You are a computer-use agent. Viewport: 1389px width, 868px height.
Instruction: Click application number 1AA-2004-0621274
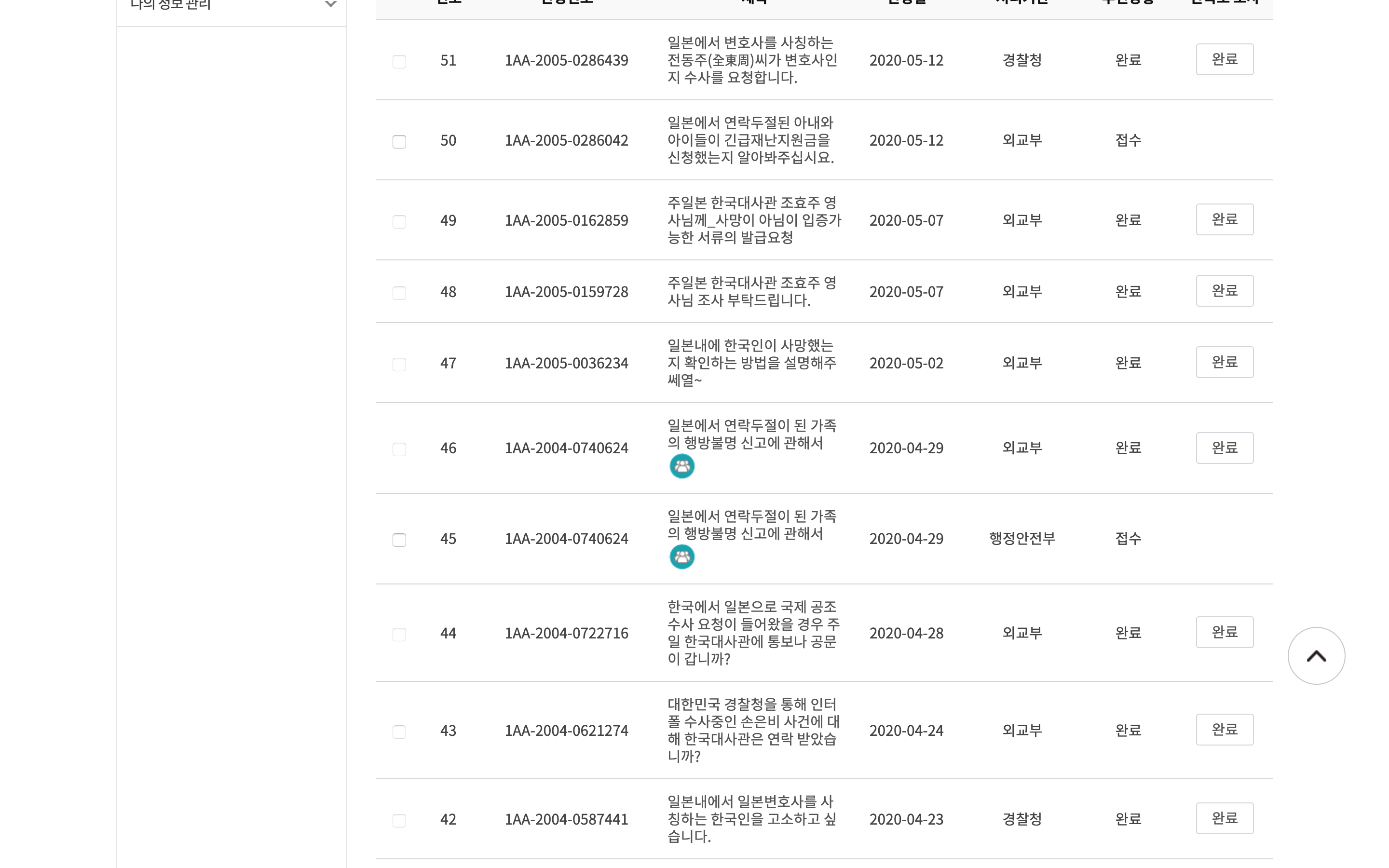click(x=567, y=731)
